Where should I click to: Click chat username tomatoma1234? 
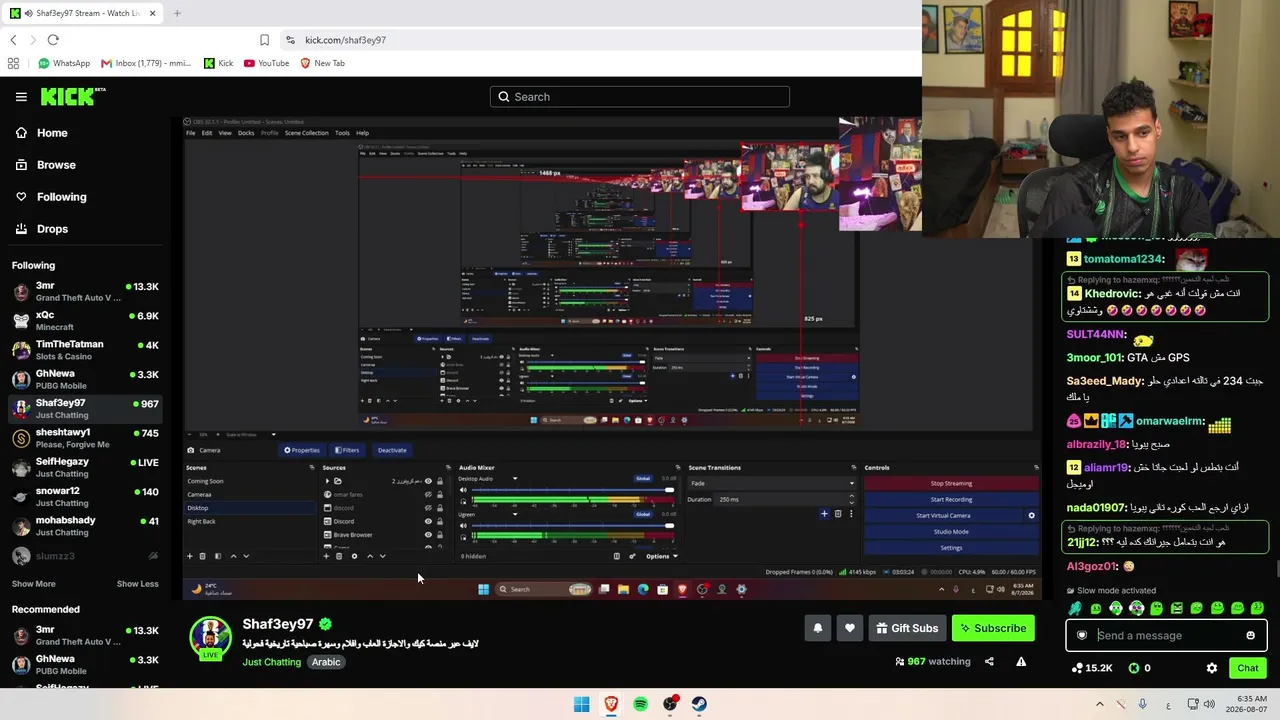tap(1123, 259)
